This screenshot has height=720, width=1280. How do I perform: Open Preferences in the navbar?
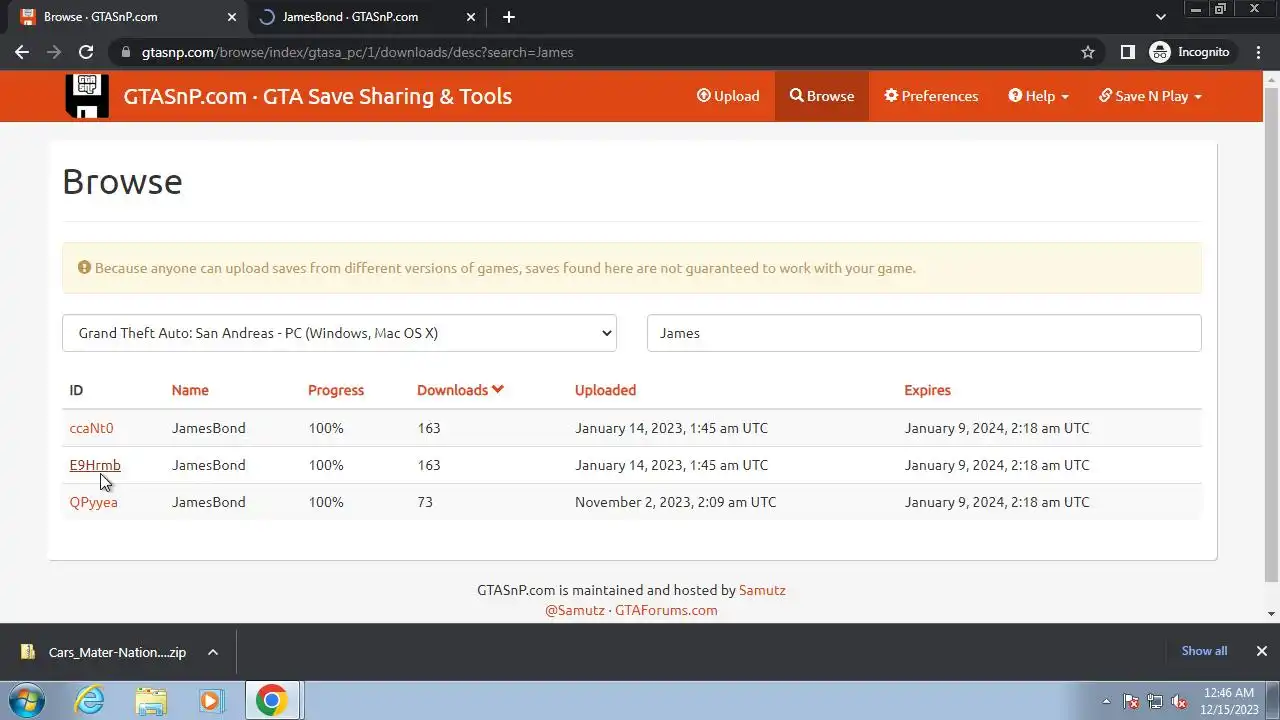[x=931, y=96]
